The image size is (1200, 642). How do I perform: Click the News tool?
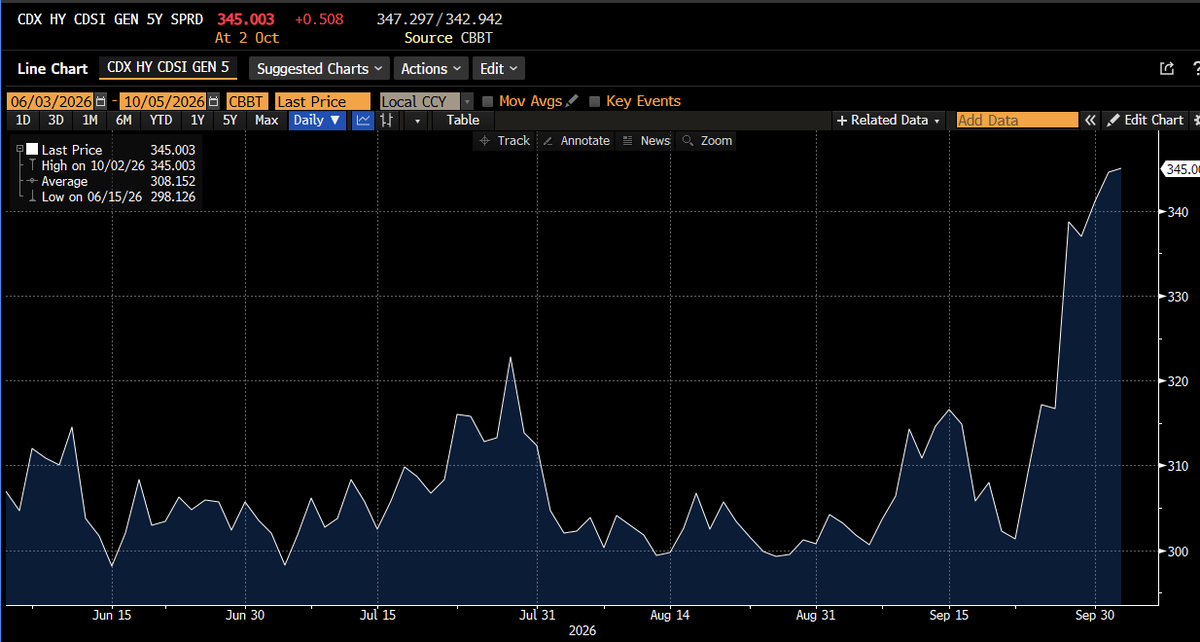646,141
